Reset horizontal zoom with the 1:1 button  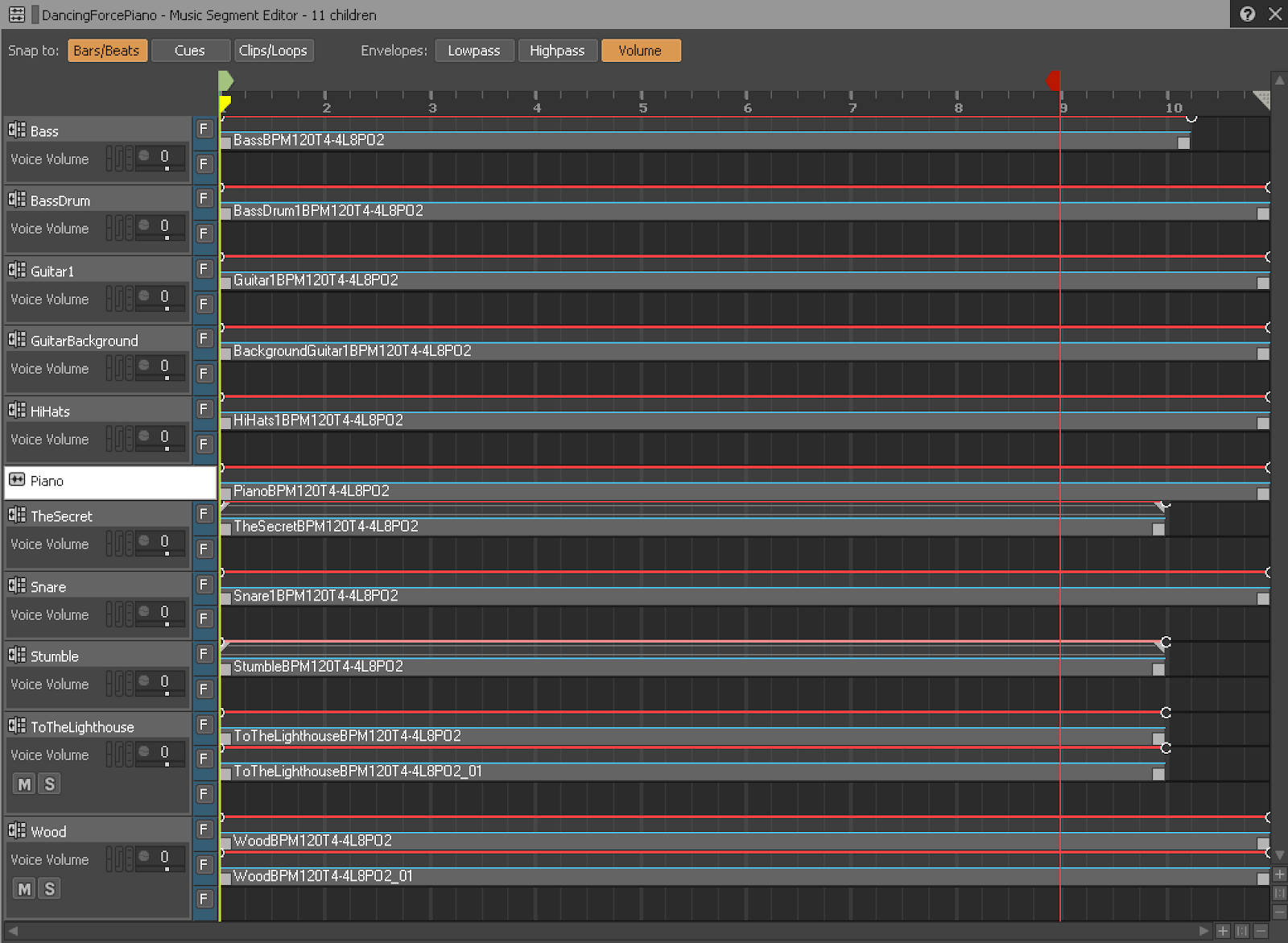pos(1242,931)
